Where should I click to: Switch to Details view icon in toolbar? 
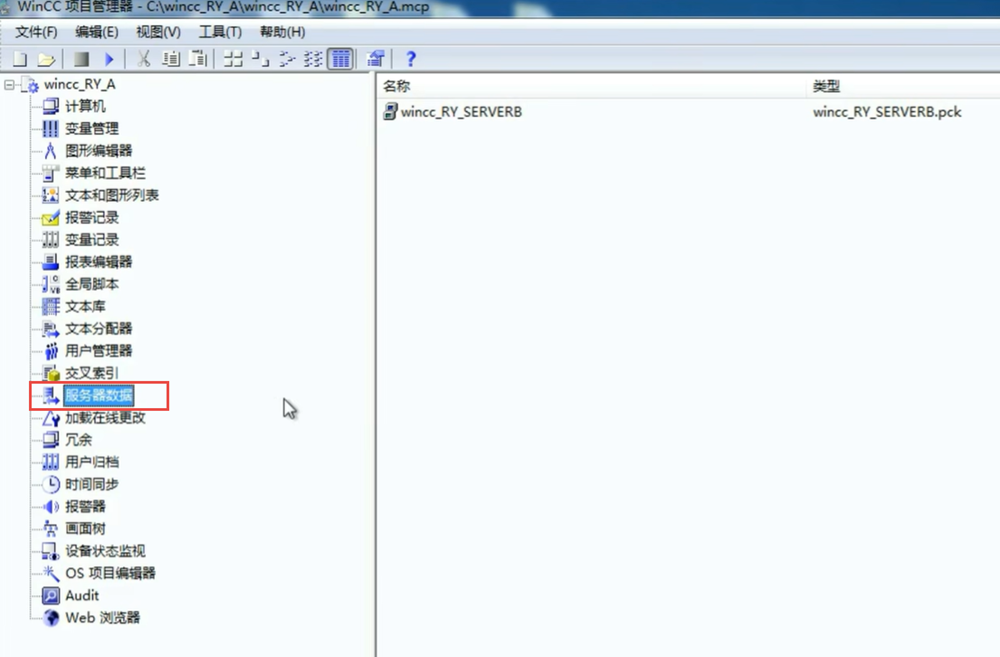click(341, 59)
